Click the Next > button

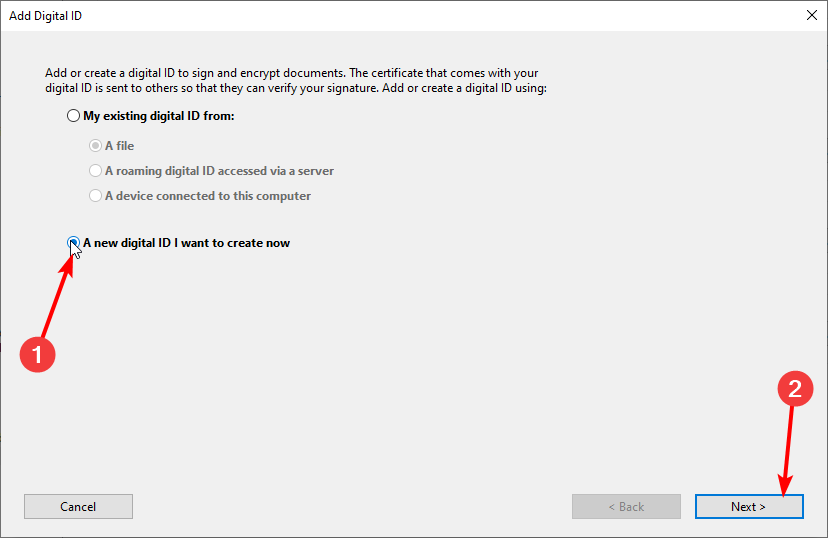(x=749, y=507)
